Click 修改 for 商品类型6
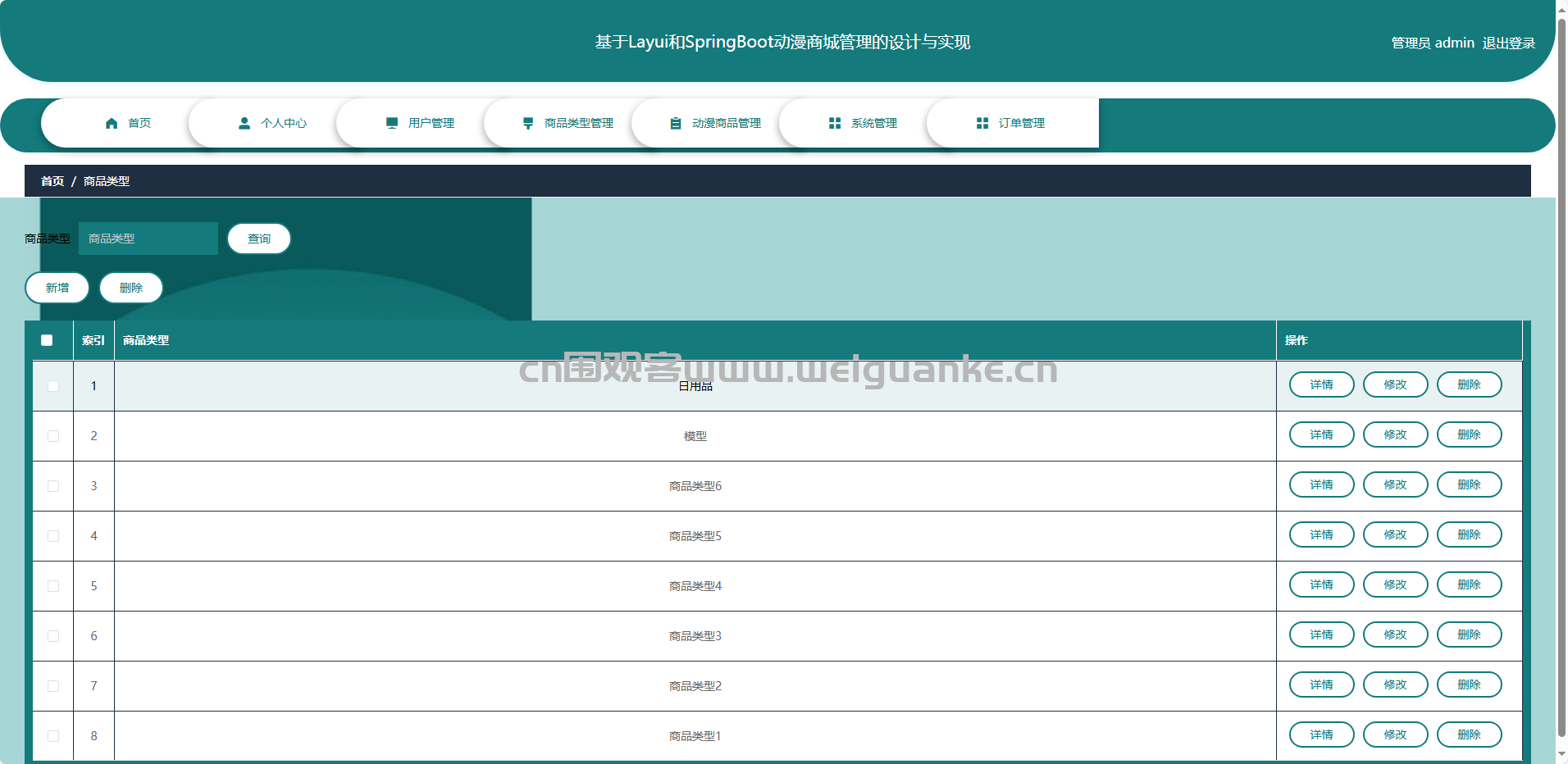The image size is (1568, 764). (x=1396, y=484)
